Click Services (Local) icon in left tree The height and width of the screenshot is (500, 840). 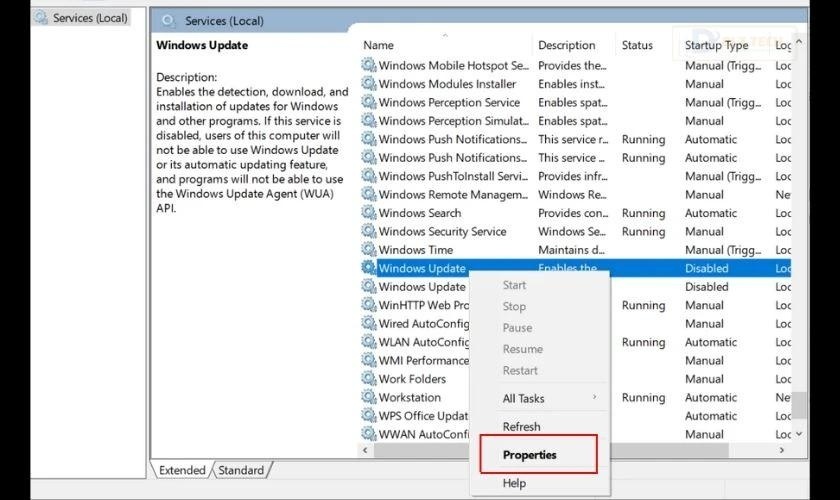[x=41, y=18]
